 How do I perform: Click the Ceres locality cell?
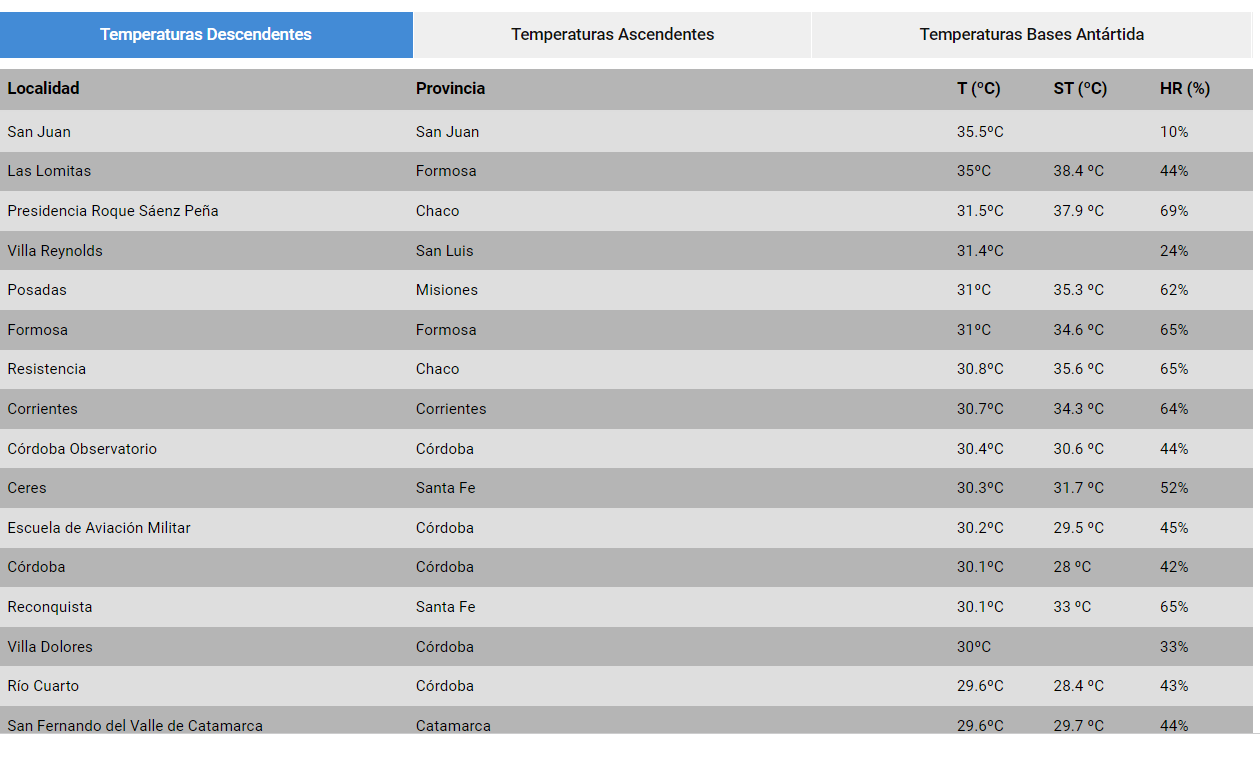click(27, 488)
